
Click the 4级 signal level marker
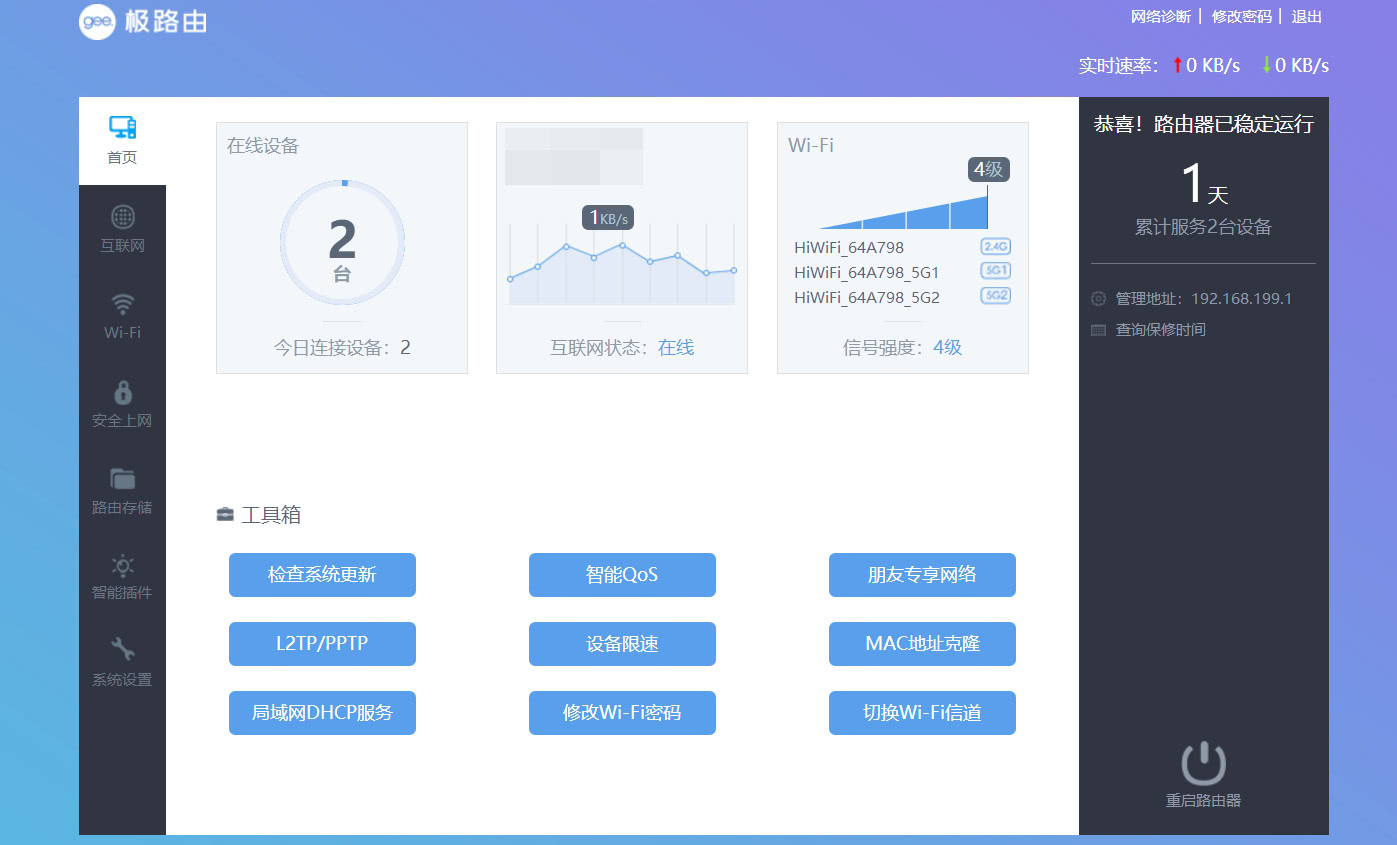(x=989, y=170)
